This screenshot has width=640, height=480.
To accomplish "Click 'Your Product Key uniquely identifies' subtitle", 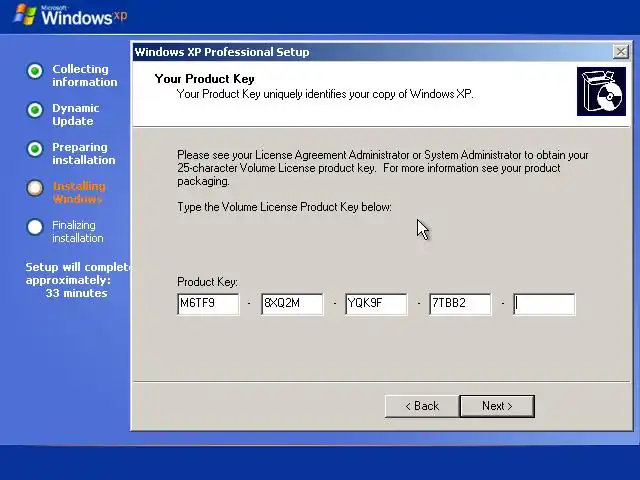I will coord(325,94).
